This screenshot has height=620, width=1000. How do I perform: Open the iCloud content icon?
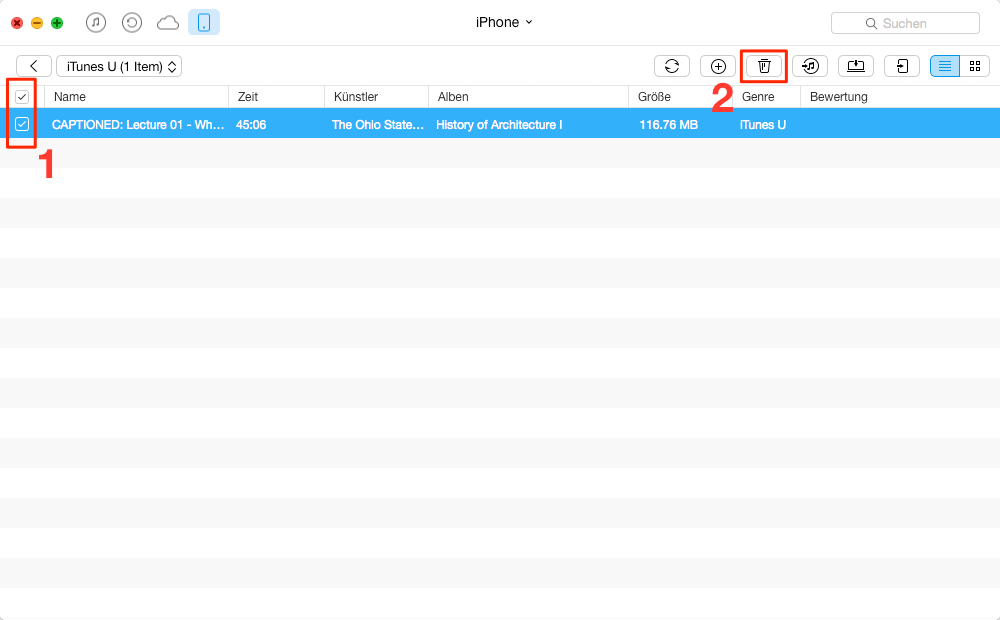click(168, 24)
